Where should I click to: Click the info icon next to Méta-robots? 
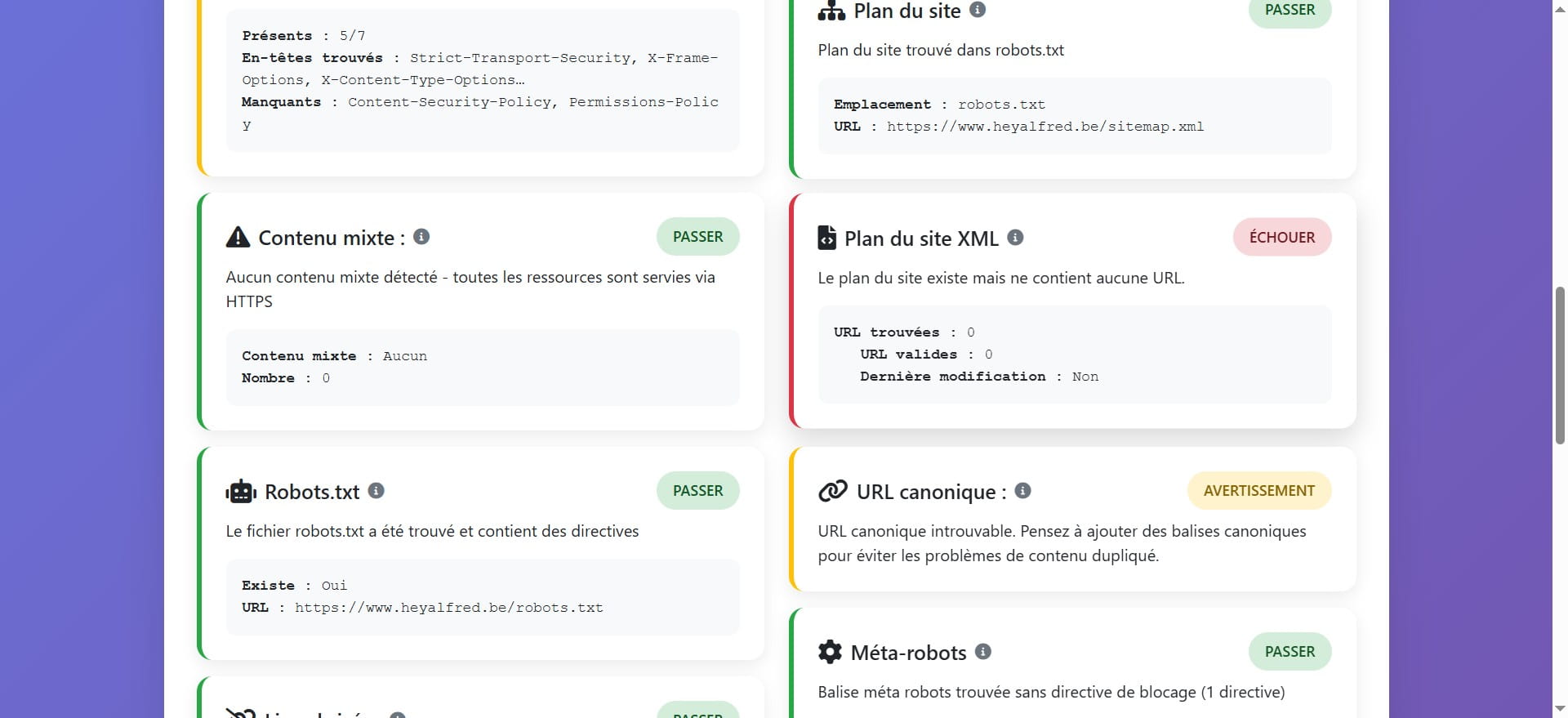click(x=984, y=651)
